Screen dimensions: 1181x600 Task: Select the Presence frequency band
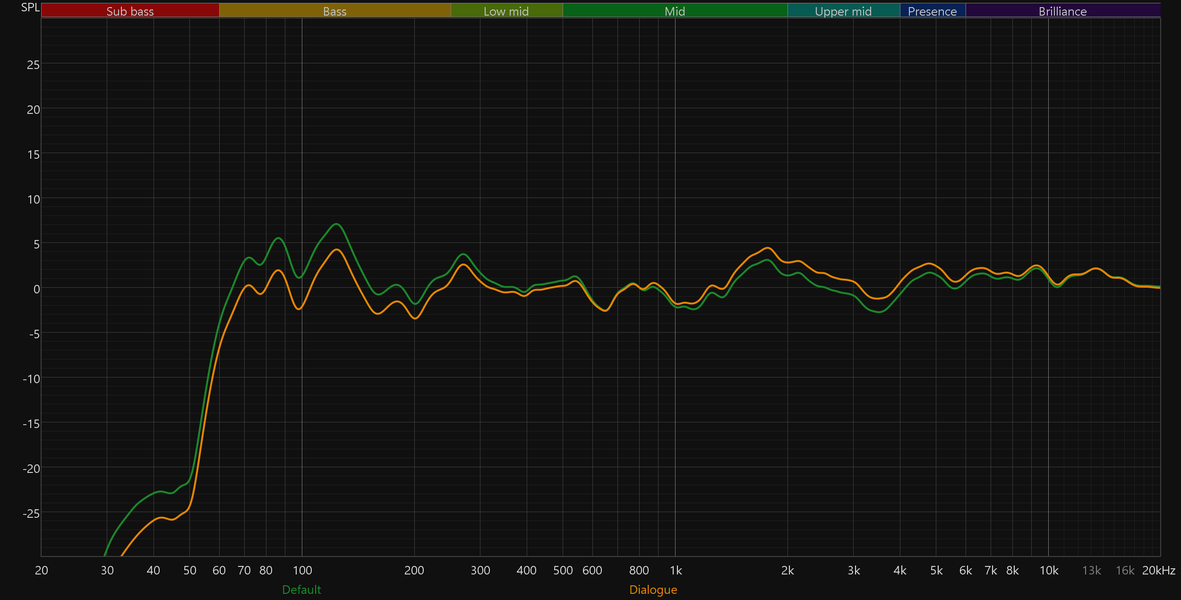[932, 11]
